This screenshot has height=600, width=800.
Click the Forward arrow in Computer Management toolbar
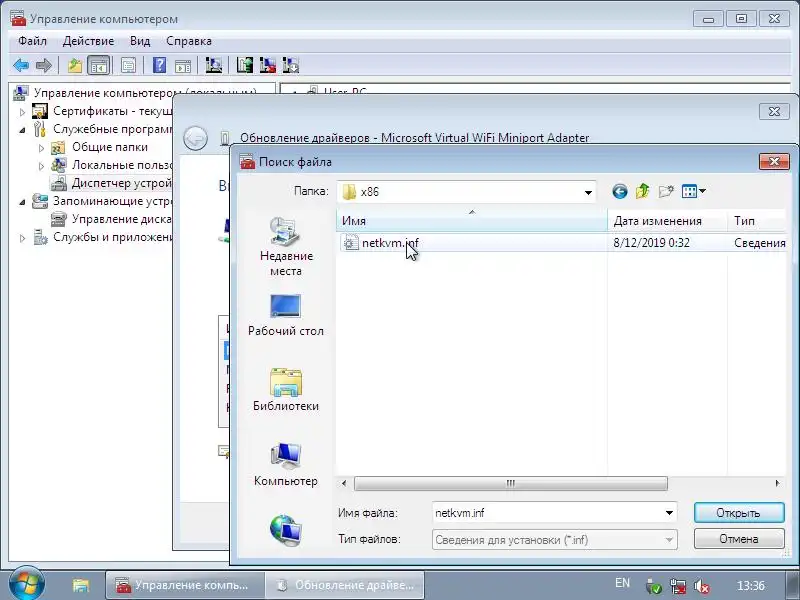tap(44, 65)
